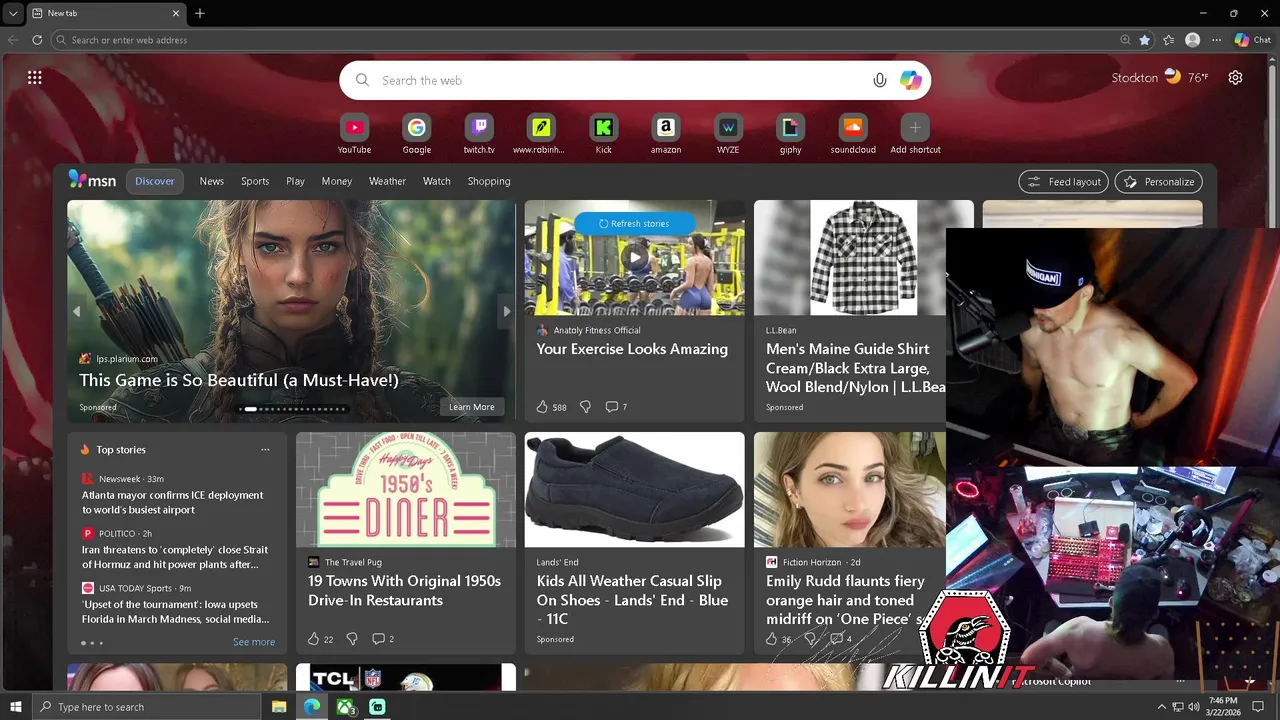1280x720 pixels.
Task: Open the Watch tab
Action: point(437,181)
